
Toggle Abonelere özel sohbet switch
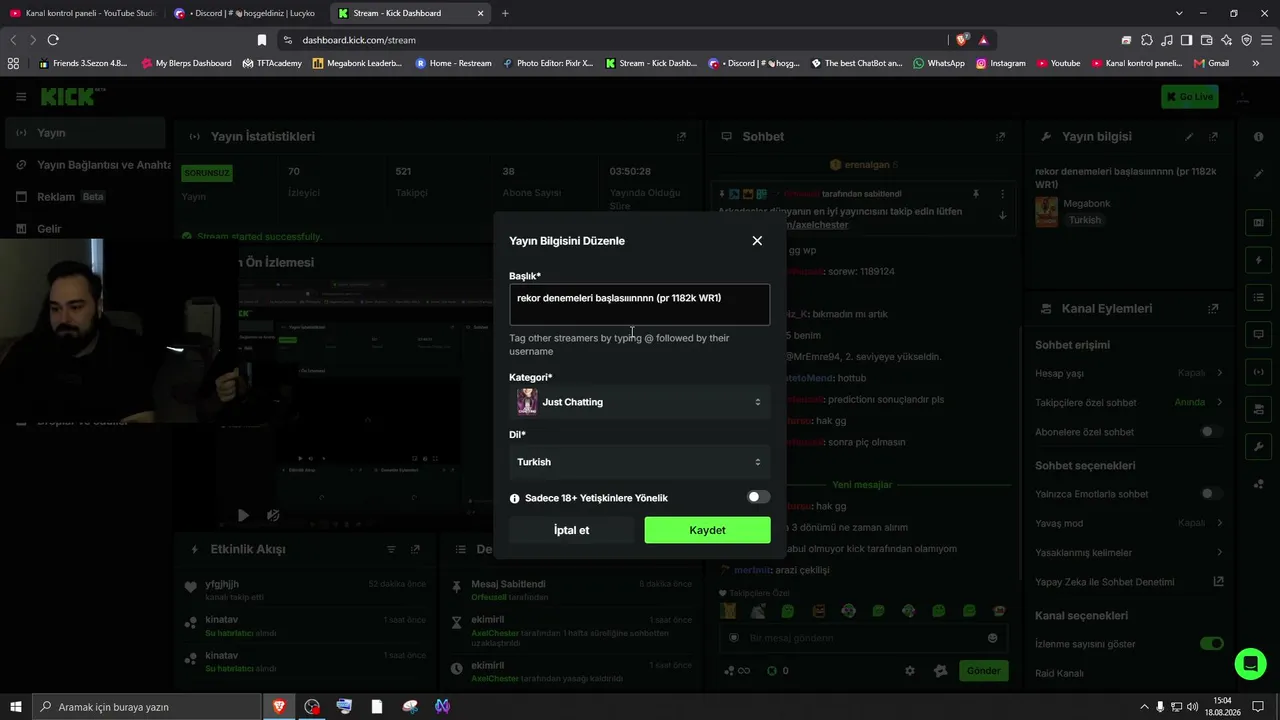point(1211,432)
